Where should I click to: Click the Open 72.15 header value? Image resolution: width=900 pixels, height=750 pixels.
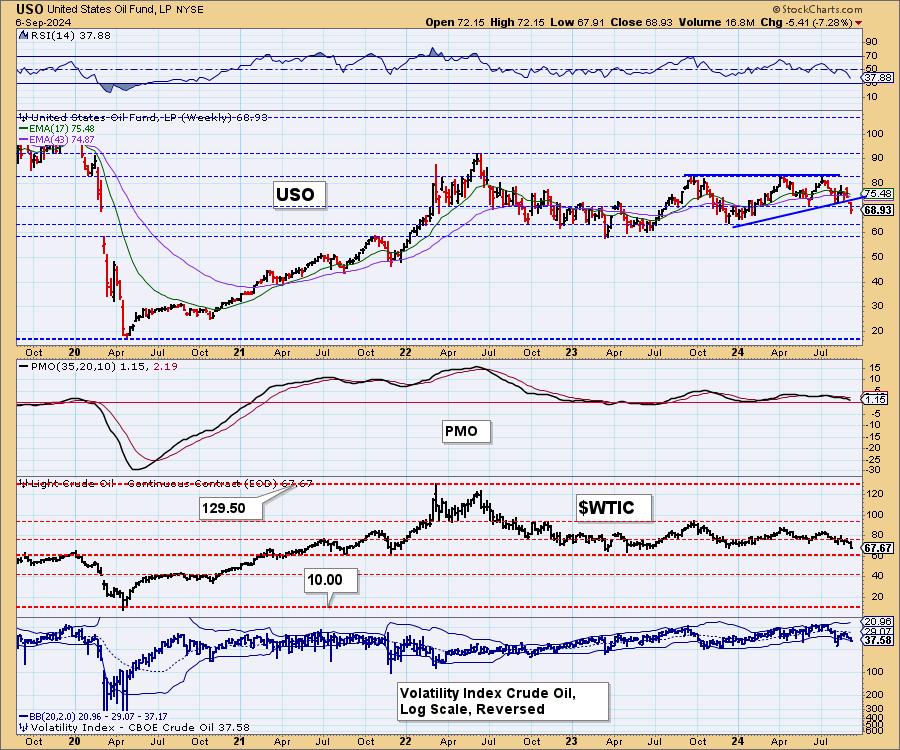(455, 22)
